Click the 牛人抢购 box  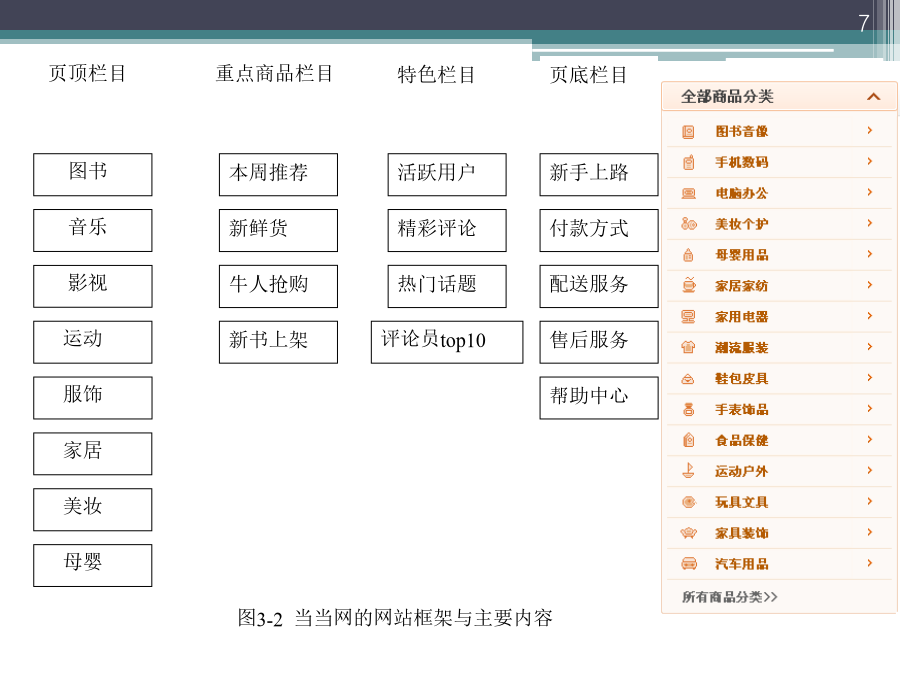[278, 286]
